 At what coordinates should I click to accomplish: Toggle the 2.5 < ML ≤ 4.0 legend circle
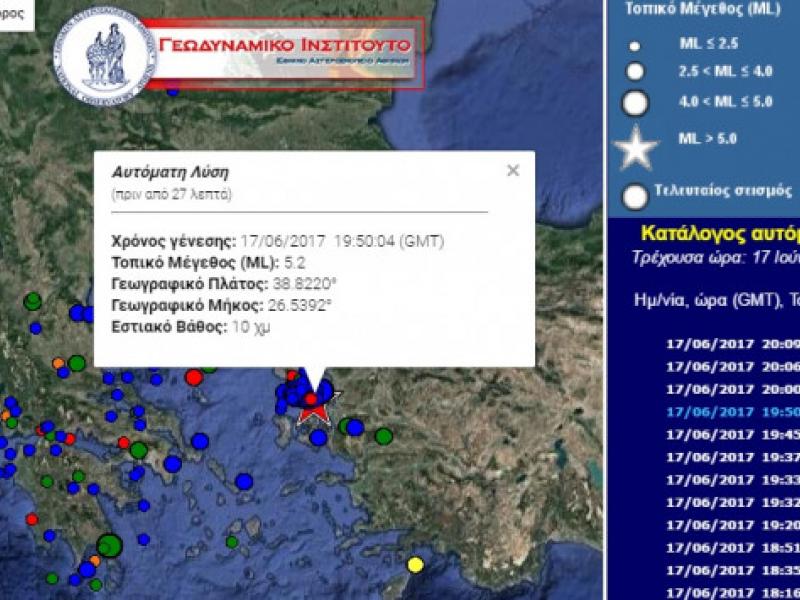coord(633,70)
